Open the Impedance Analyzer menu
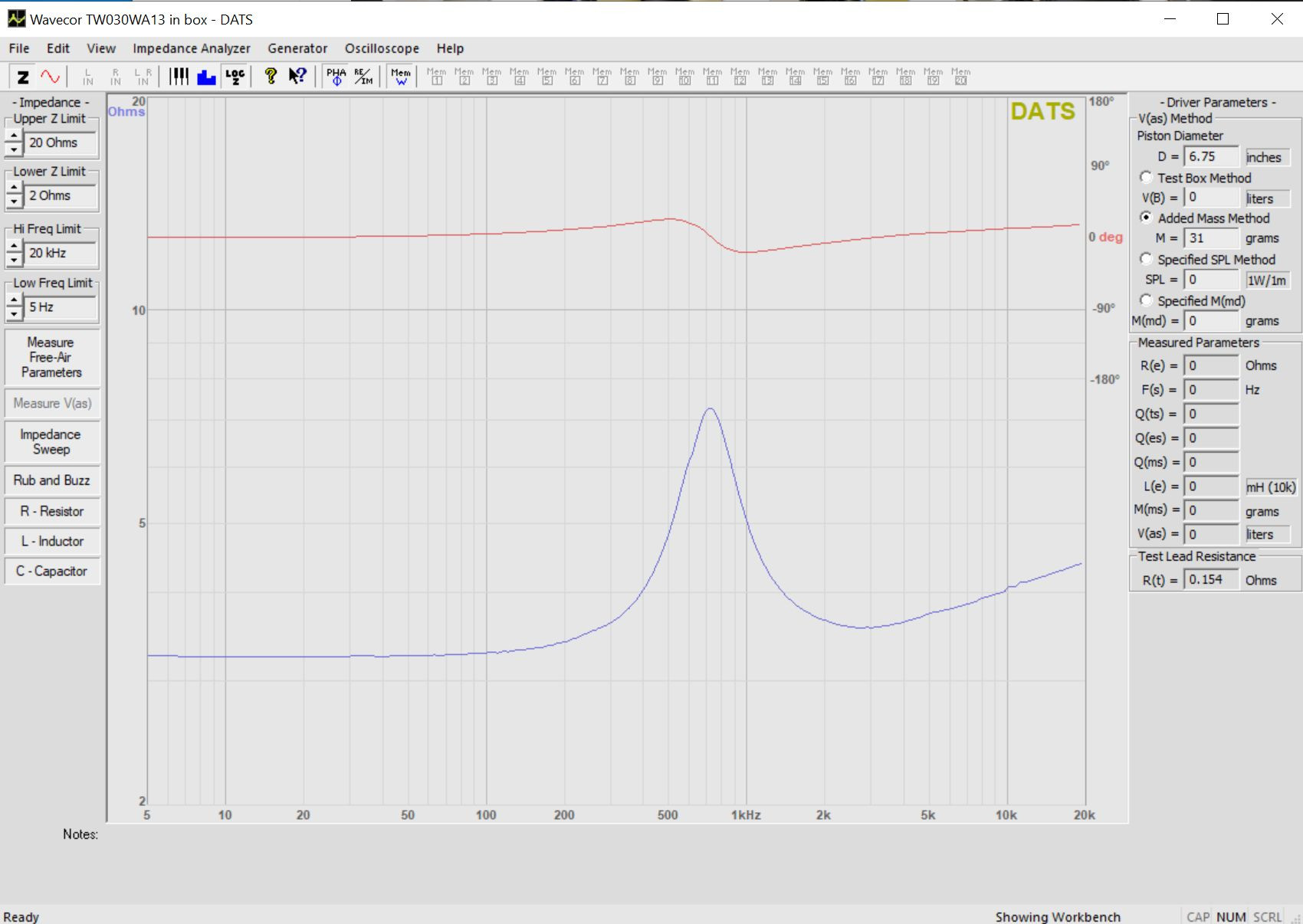 click(192, 48)
